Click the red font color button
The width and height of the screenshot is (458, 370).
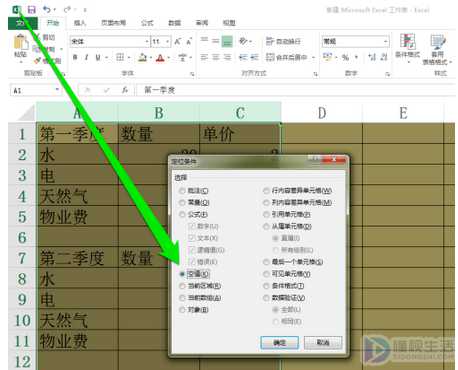(160, 58)
